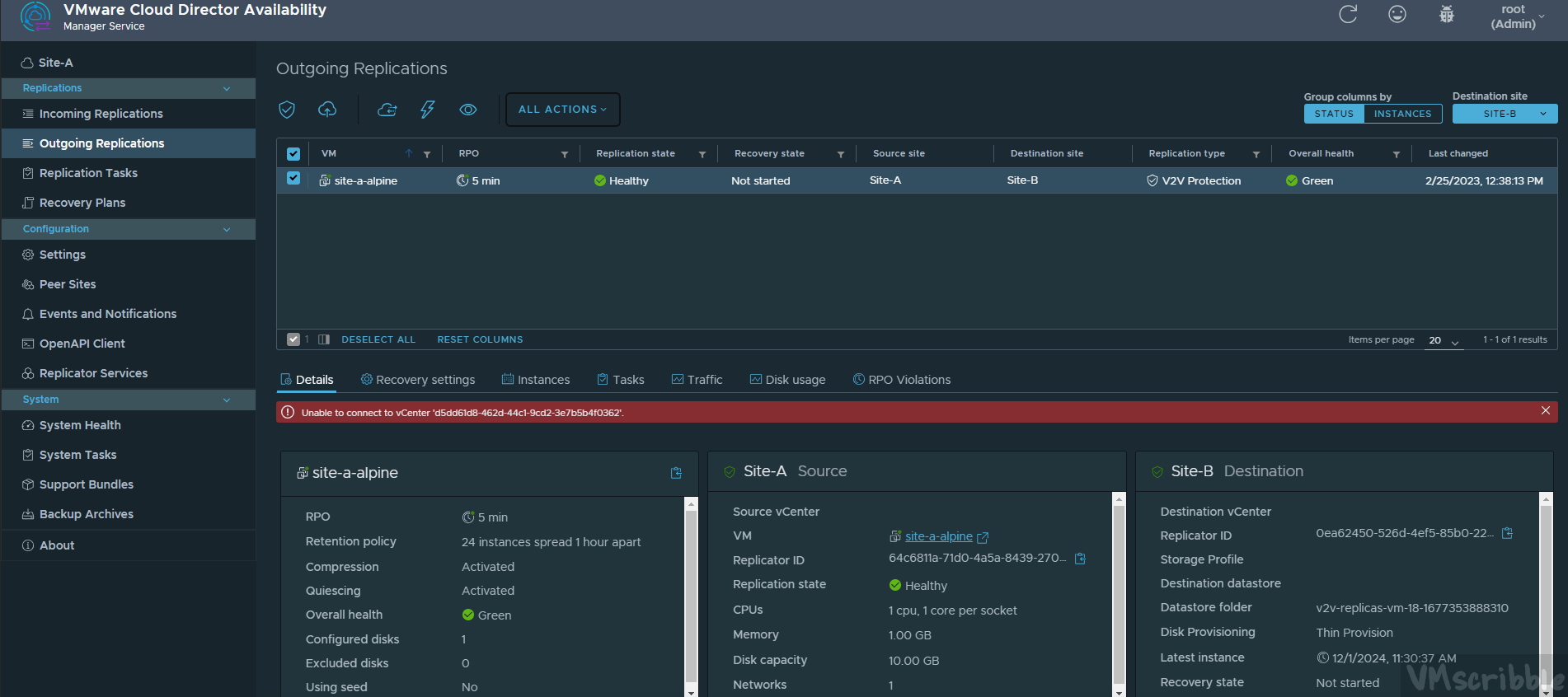Toggle the select-all header checkbox
Screen dimensions: 1568x697
tap(293, 154)
